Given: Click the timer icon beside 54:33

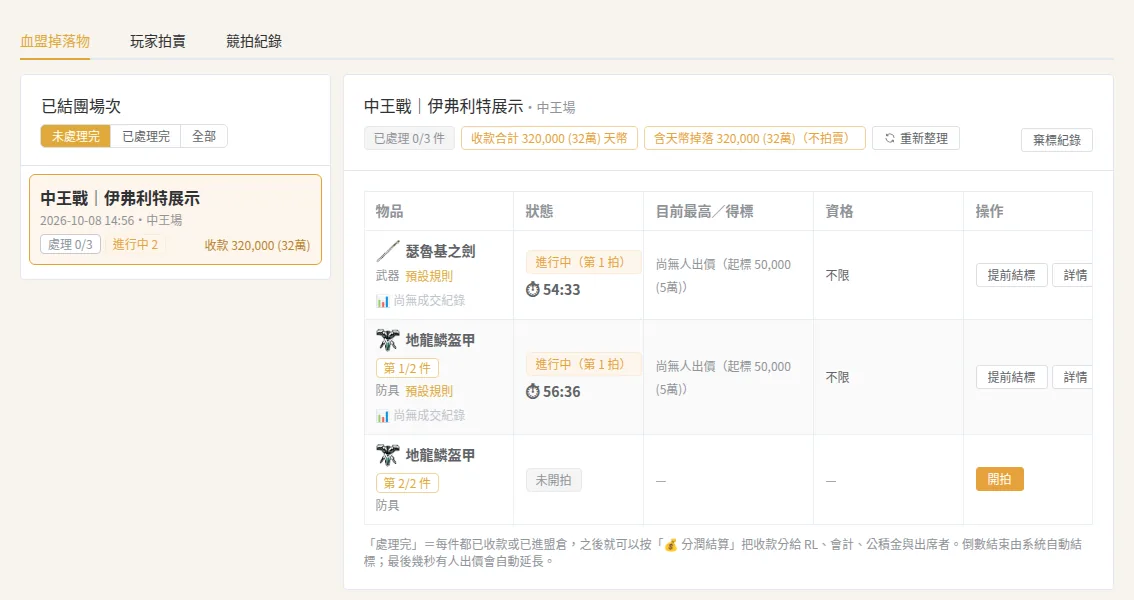Looking at the screenshot, I should pyautogui.click(x=533, y=289).
